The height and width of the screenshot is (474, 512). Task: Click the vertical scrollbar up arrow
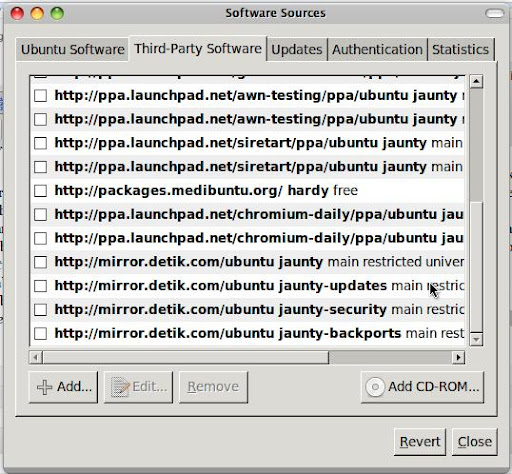tap(476, 81)
